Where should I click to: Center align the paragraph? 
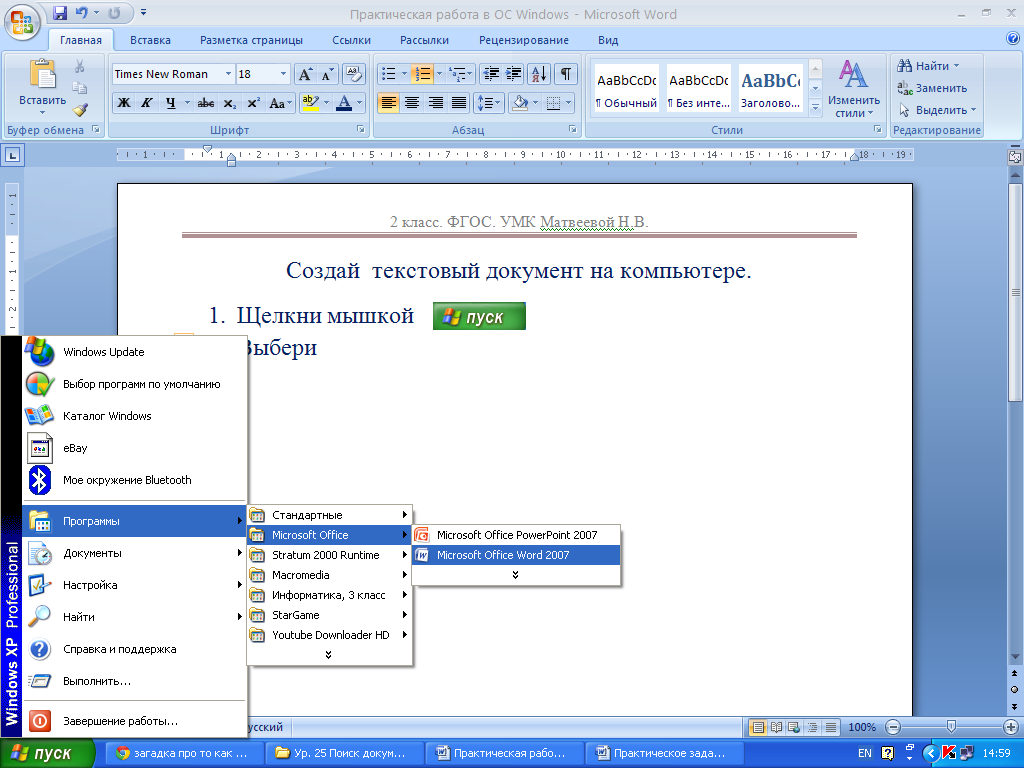pos(411,103)
